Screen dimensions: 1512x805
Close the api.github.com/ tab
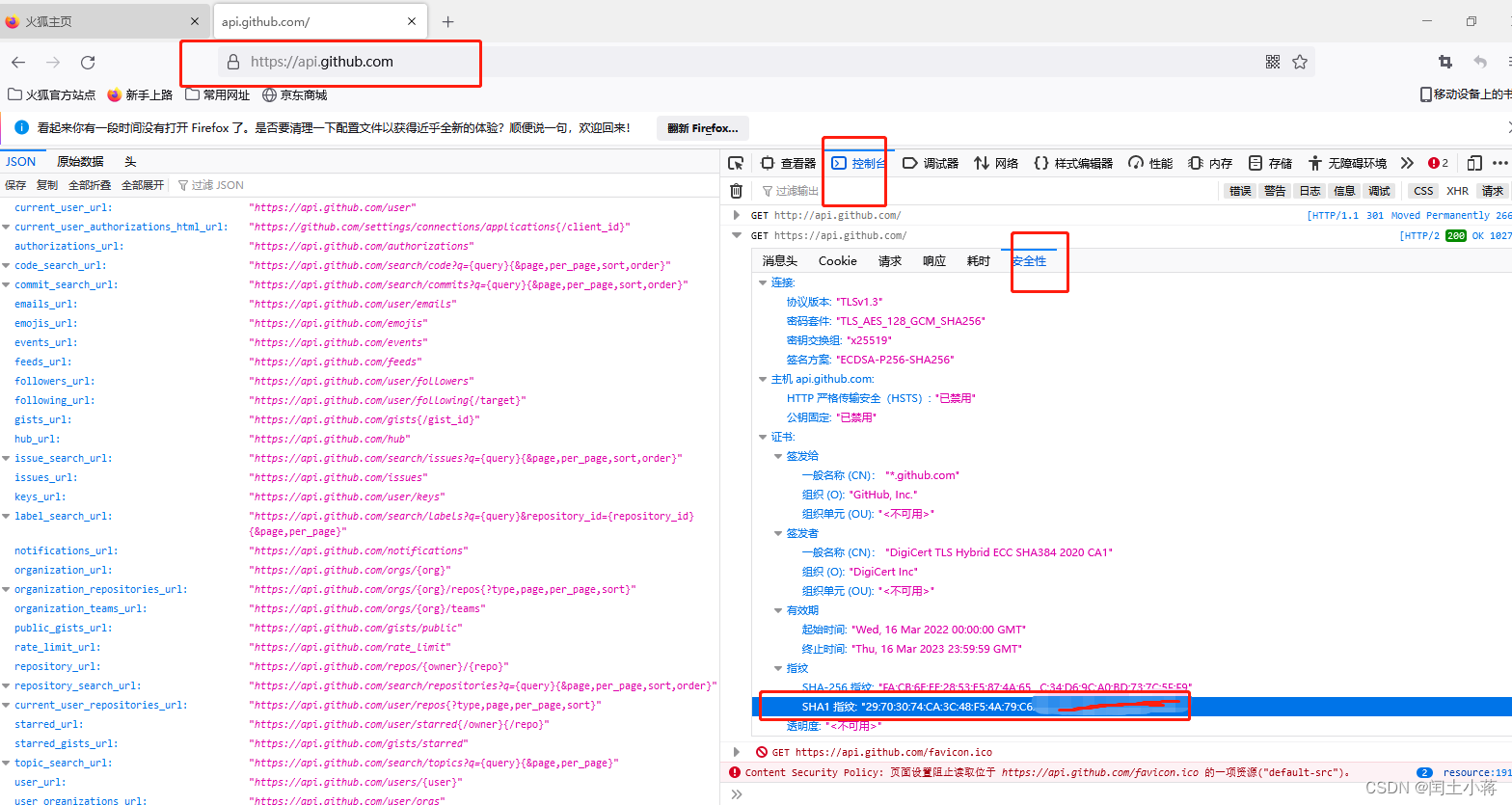[412, 21]
